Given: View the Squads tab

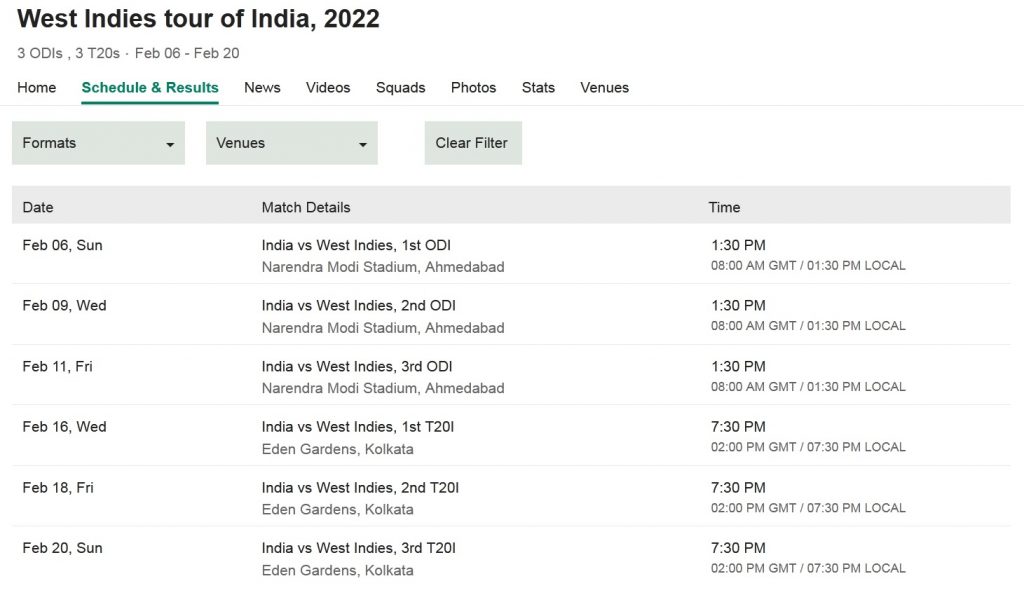Looking at the screenshot, I should [x=400, y=88].
